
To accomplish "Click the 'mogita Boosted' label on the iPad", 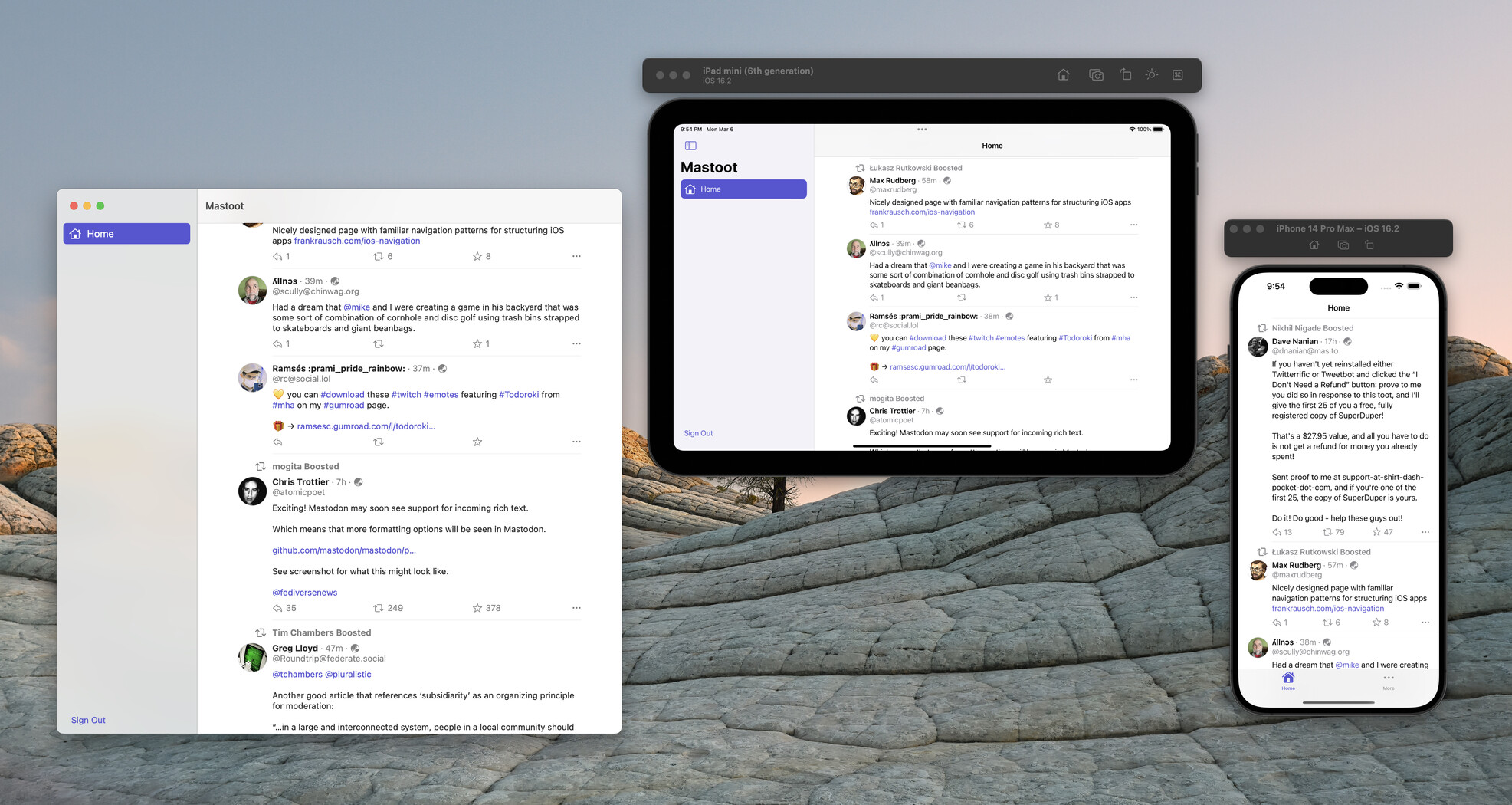I will [897, 399].
